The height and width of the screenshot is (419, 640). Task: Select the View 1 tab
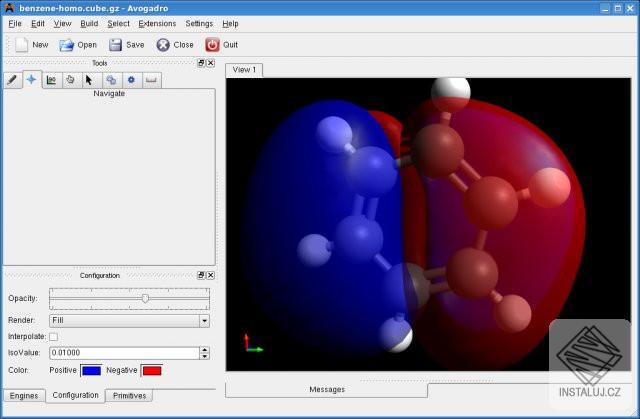click(x=244, y=70)
